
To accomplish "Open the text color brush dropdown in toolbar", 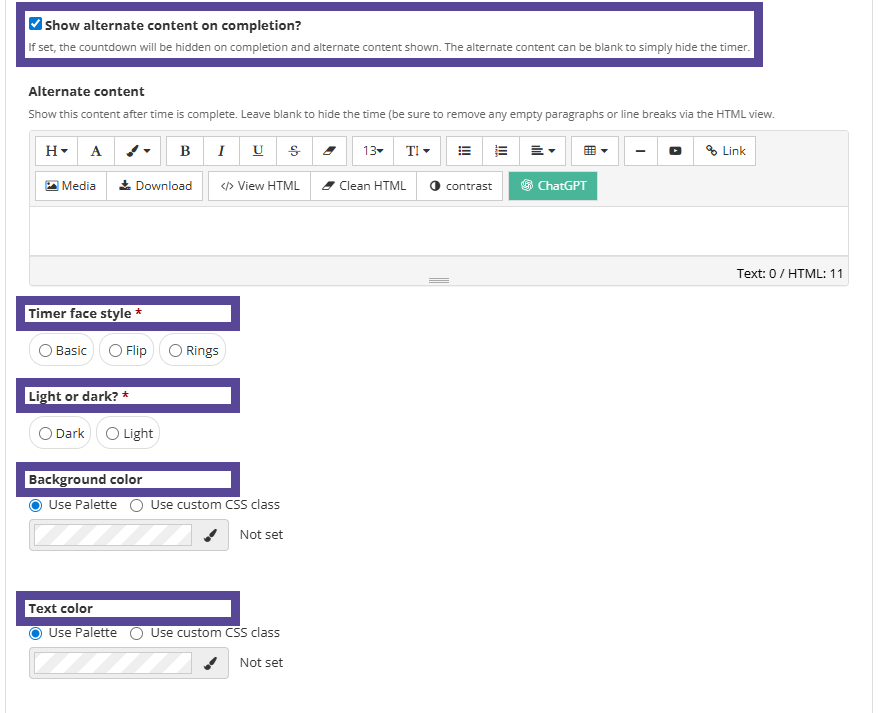I will (x=138, y=151).
